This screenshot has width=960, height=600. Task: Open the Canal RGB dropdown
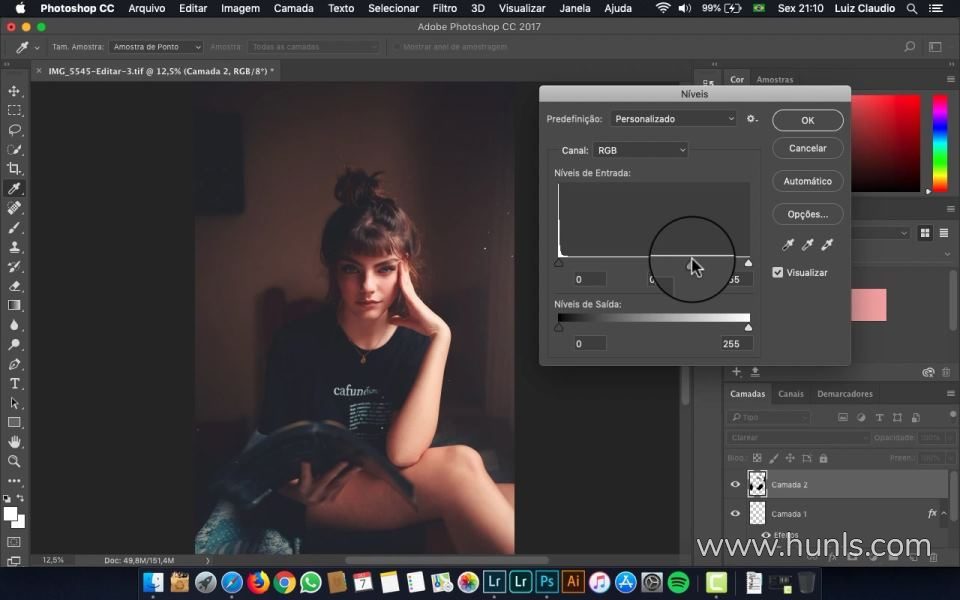pyautogui.click(x=640, y=150)
